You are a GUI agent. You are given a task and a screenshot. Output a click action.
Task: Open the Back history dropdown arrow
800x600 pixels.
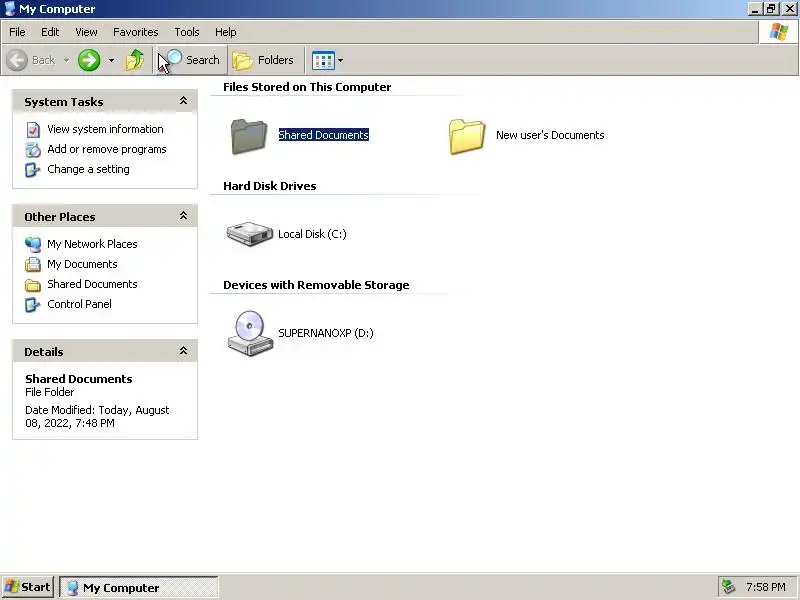coord(66,61)
